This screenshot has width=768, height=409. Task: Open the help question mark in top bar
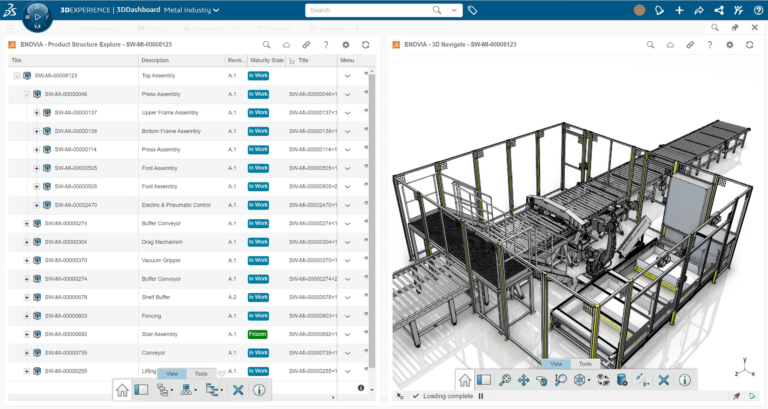tap(758, 10)
